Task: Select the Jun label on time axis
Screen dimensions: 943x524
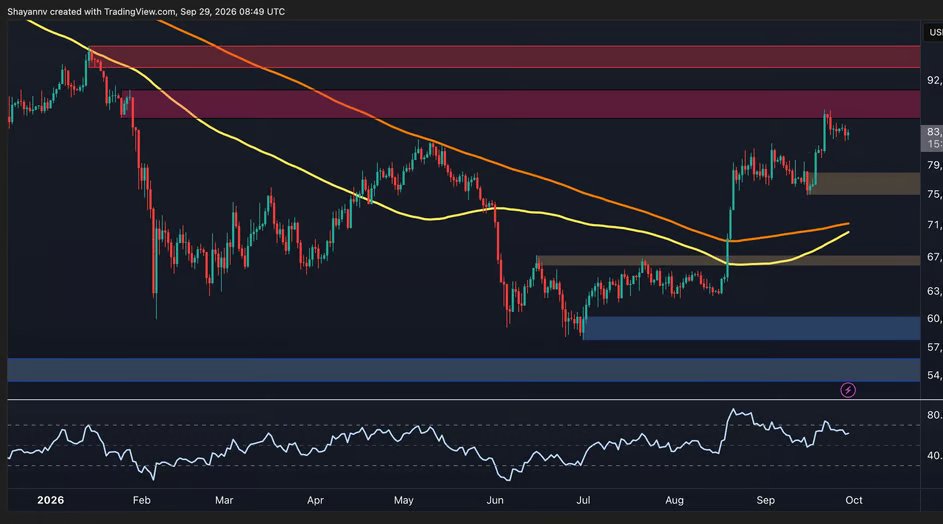Action: (x=495, y=500)
